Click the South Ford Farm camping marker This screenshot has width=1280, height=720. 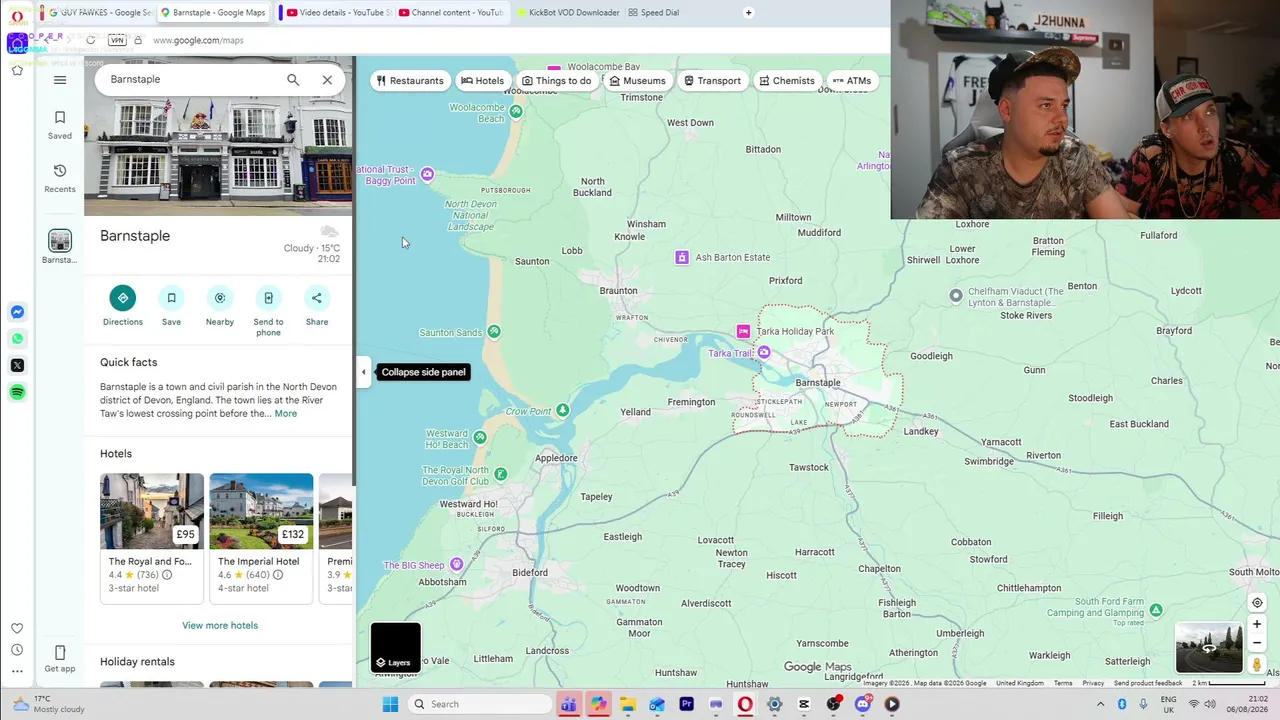tap(1156, 610)
